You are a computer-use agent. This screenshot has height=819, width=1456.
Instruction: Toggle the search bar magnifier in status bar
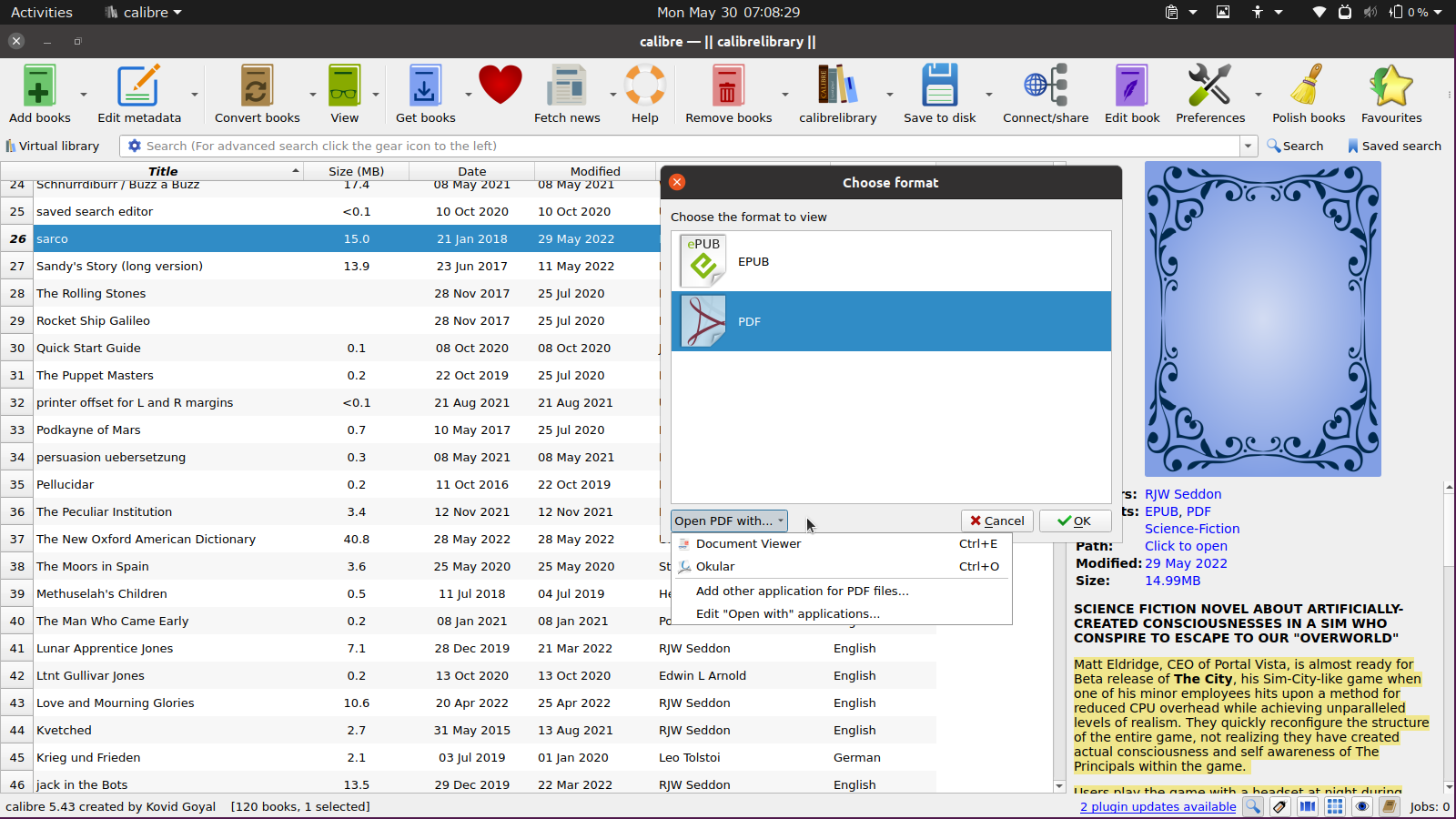click(x=1253, y=806)
